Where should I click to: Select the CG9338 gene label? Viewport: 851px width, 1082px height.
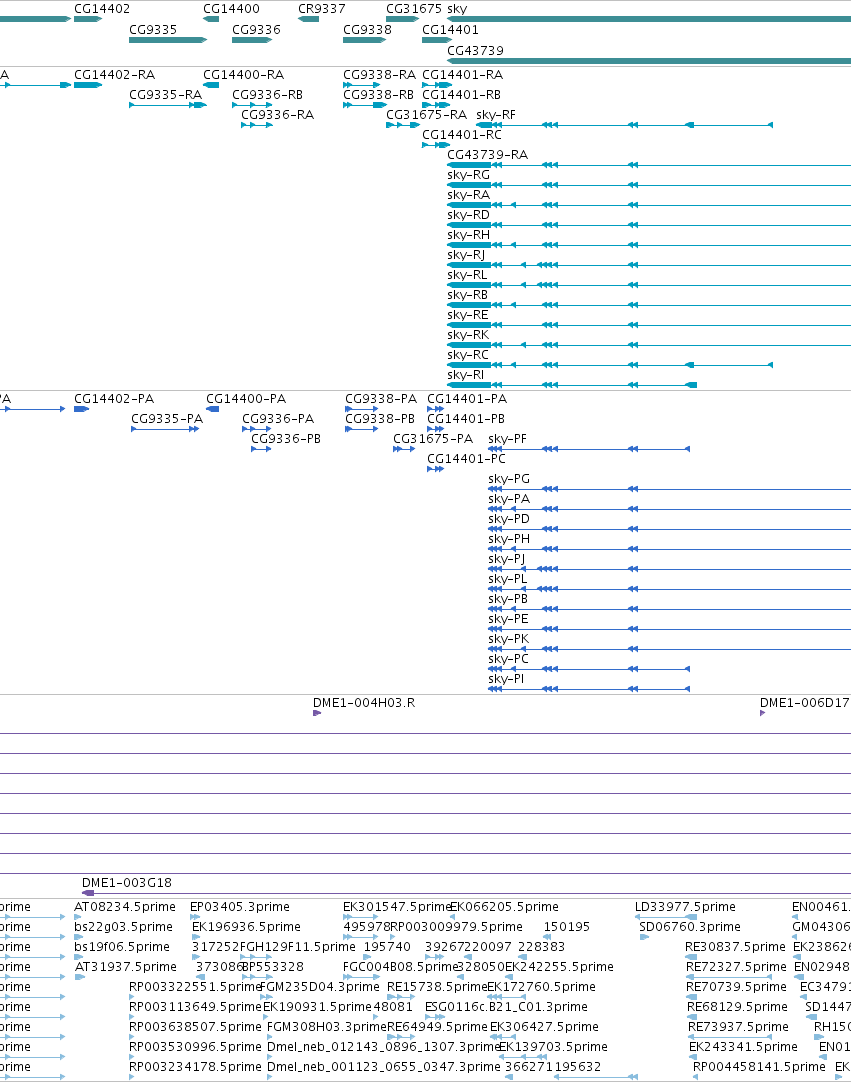coord(367,30)
